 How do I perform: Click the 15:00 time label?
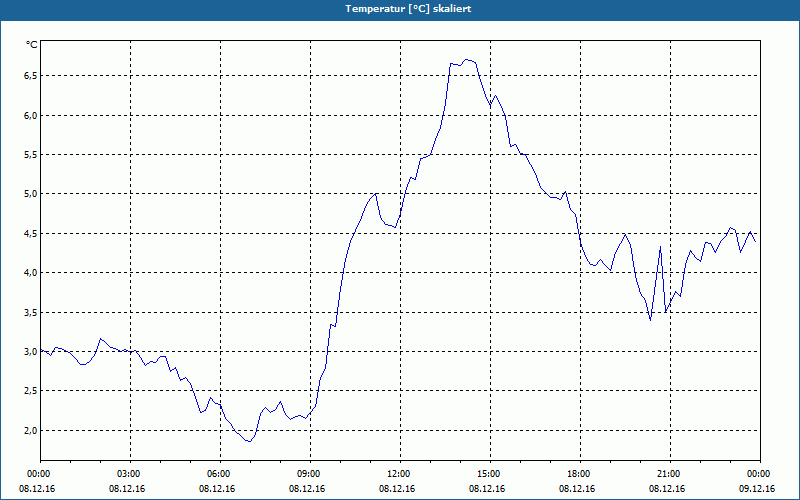pos(489,474)
